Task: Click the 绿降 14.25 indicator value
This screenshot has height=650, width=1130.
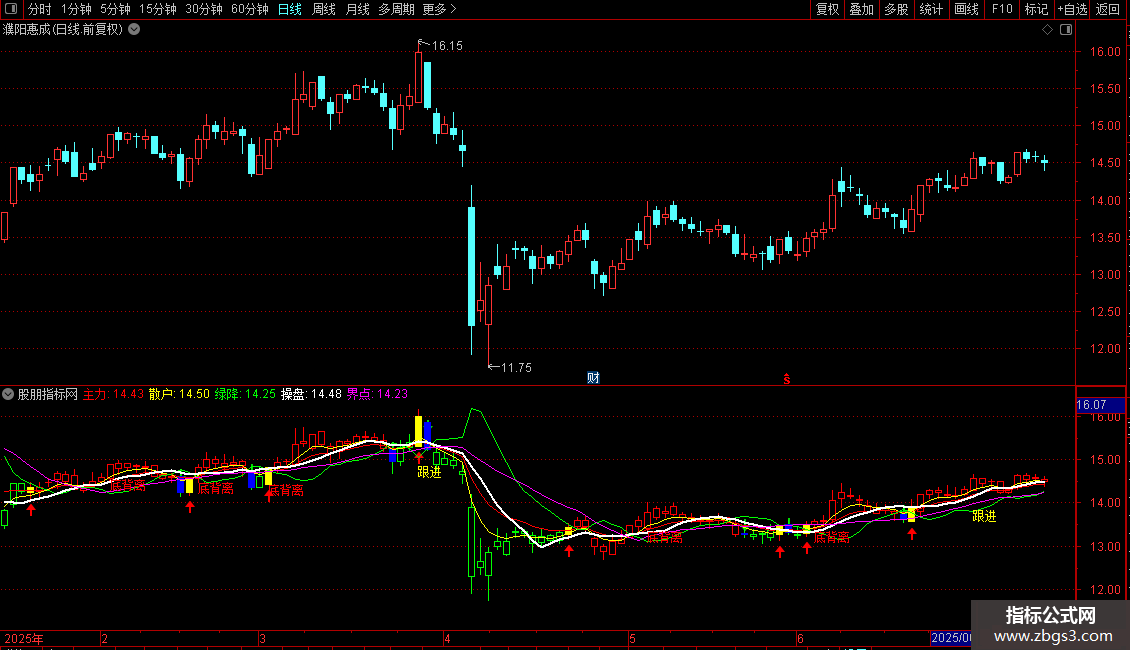Action: point(245,394)
